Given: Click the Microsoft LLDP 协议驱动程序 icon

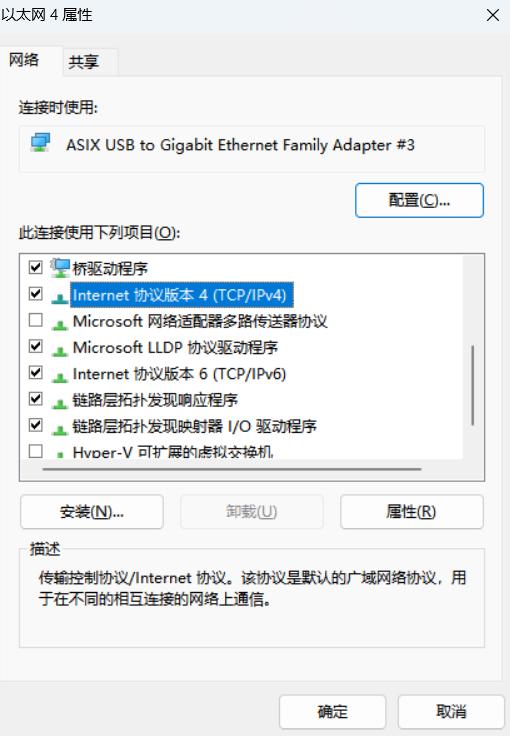Looking at the screenshot, I should click(x=60, y=350).
